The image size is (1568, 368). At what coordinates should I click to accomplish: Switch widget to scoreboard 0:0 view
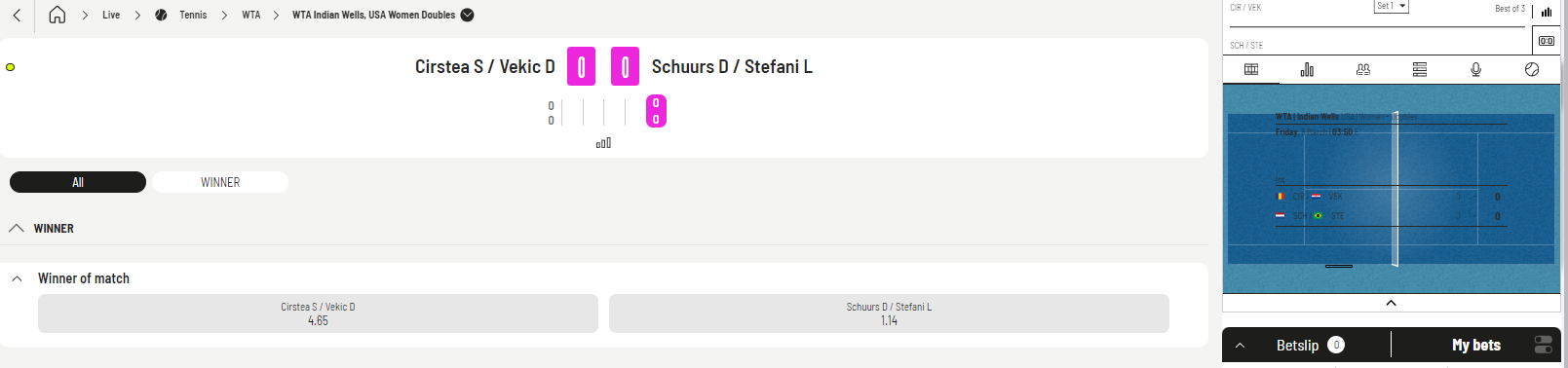1547,40
